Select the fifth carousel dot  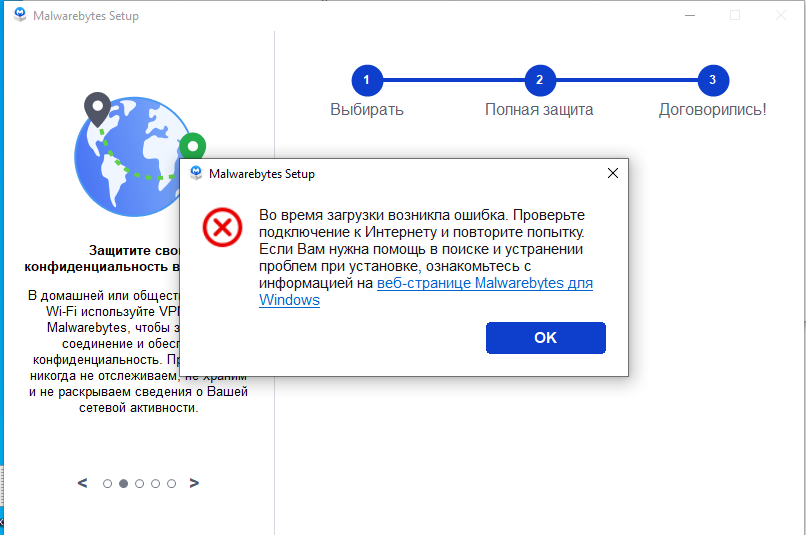pos(171,484)
